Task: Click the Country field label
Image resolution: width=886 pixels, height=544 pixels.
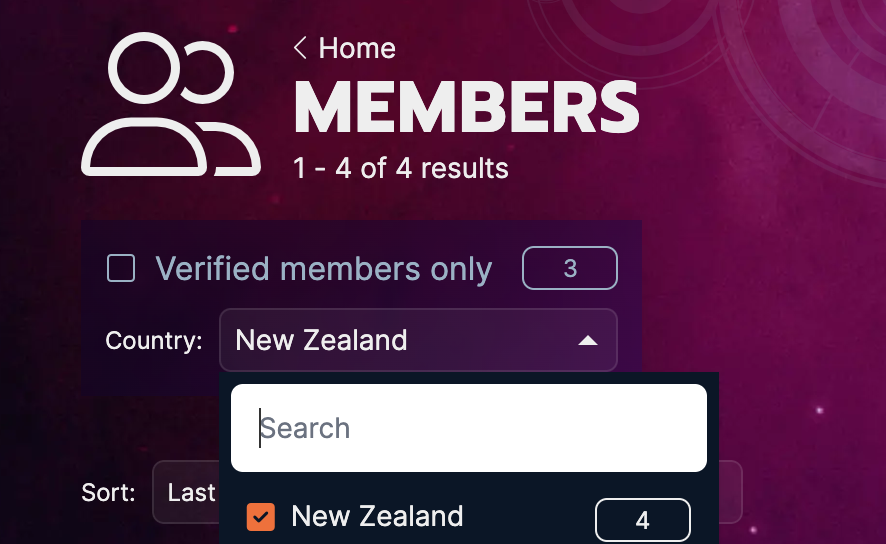Action: (154, 341)
